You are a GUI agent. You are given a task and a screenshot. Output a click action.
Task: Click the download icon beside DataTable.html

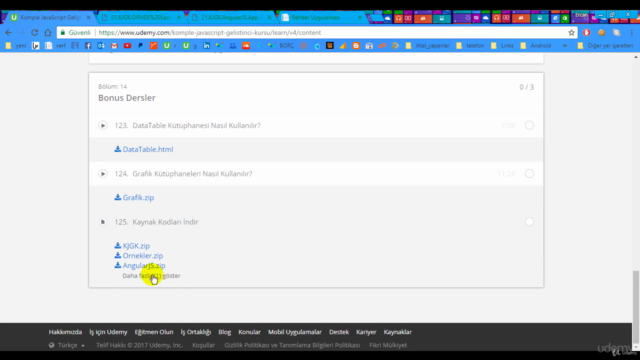click(x=118, y=149)
